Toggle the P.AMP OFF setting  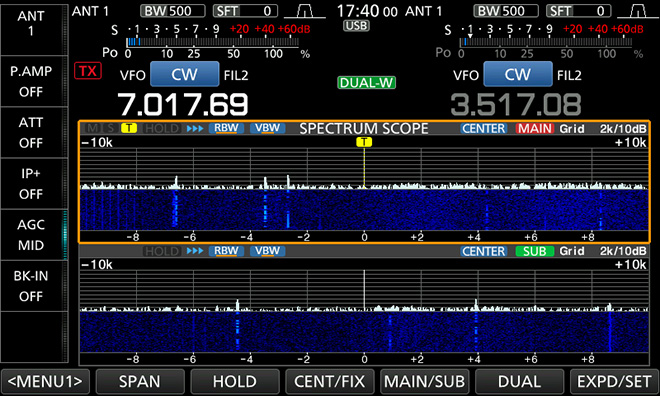31,81
